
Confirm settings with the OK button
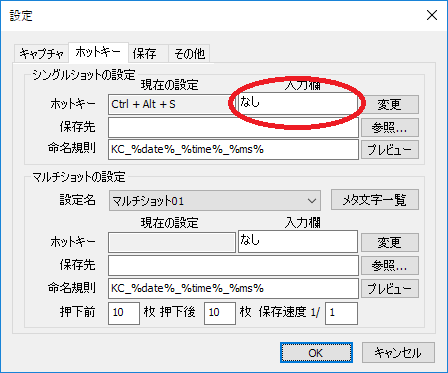316,353
